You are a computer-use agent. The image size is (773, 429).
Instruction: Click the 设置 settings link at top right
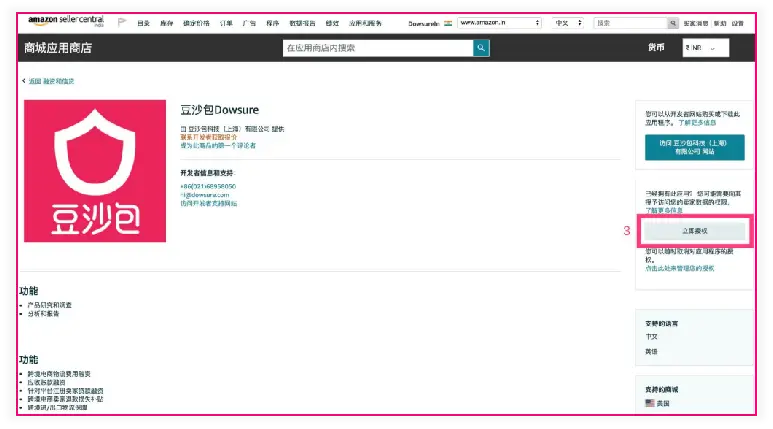click(x=738, y=23)
